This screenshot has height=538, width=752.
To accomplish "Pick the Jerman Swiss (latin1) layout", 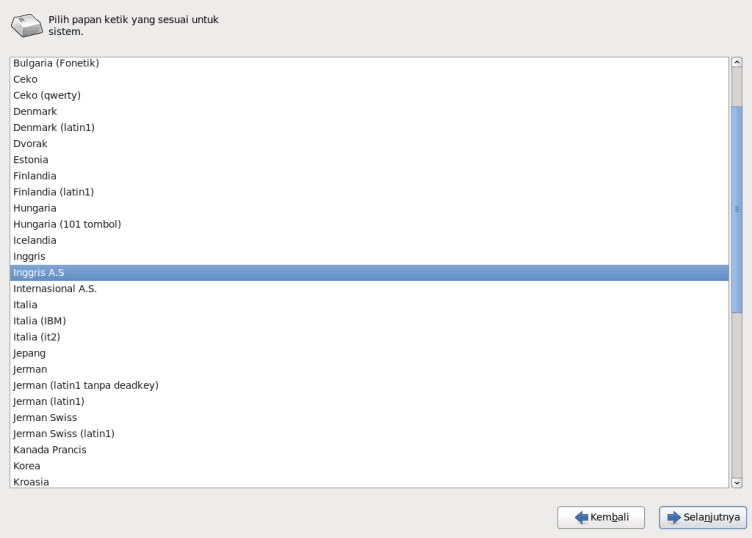I will coord(64,434).
